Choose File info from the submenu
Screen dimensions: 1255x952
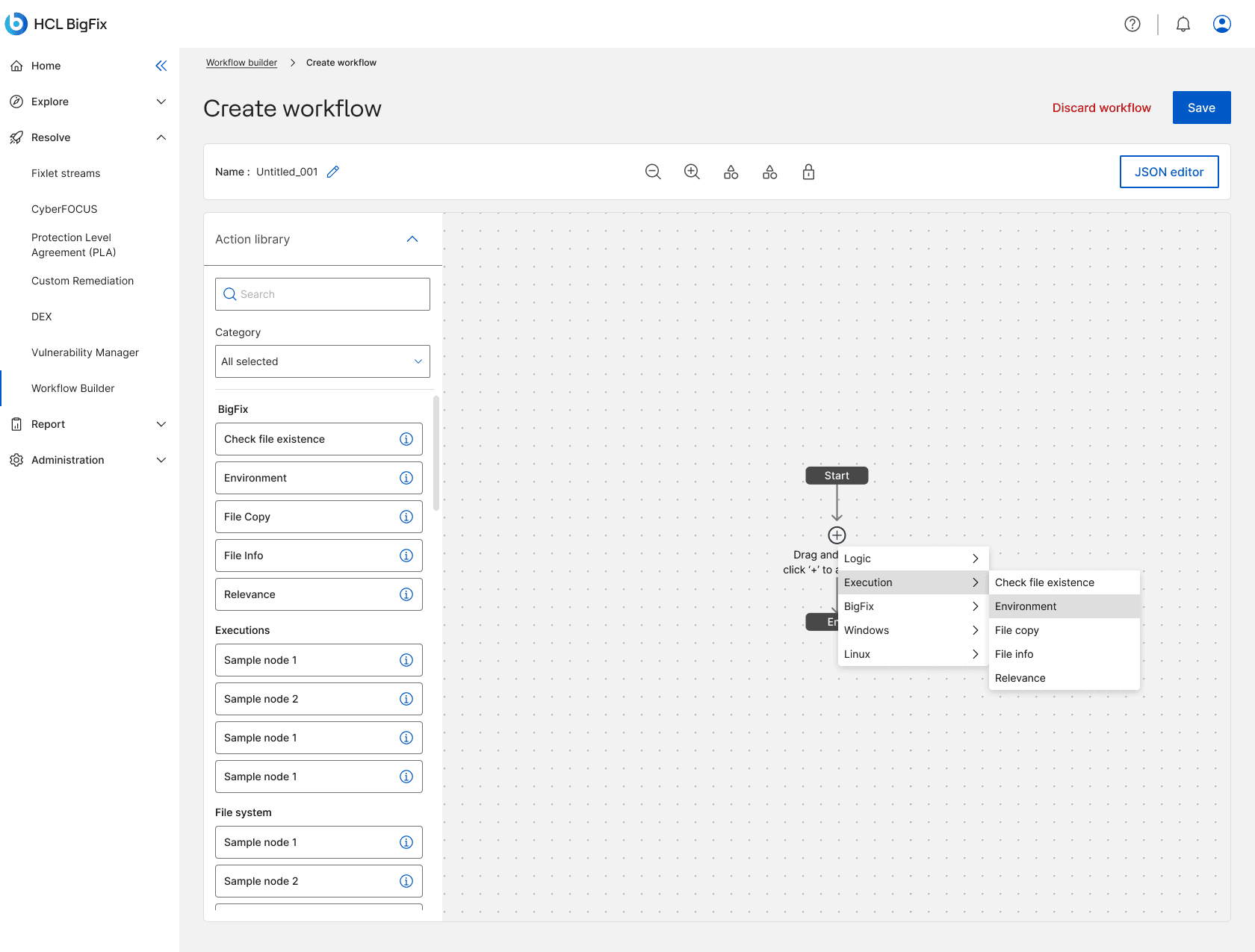pos(1065,654)
